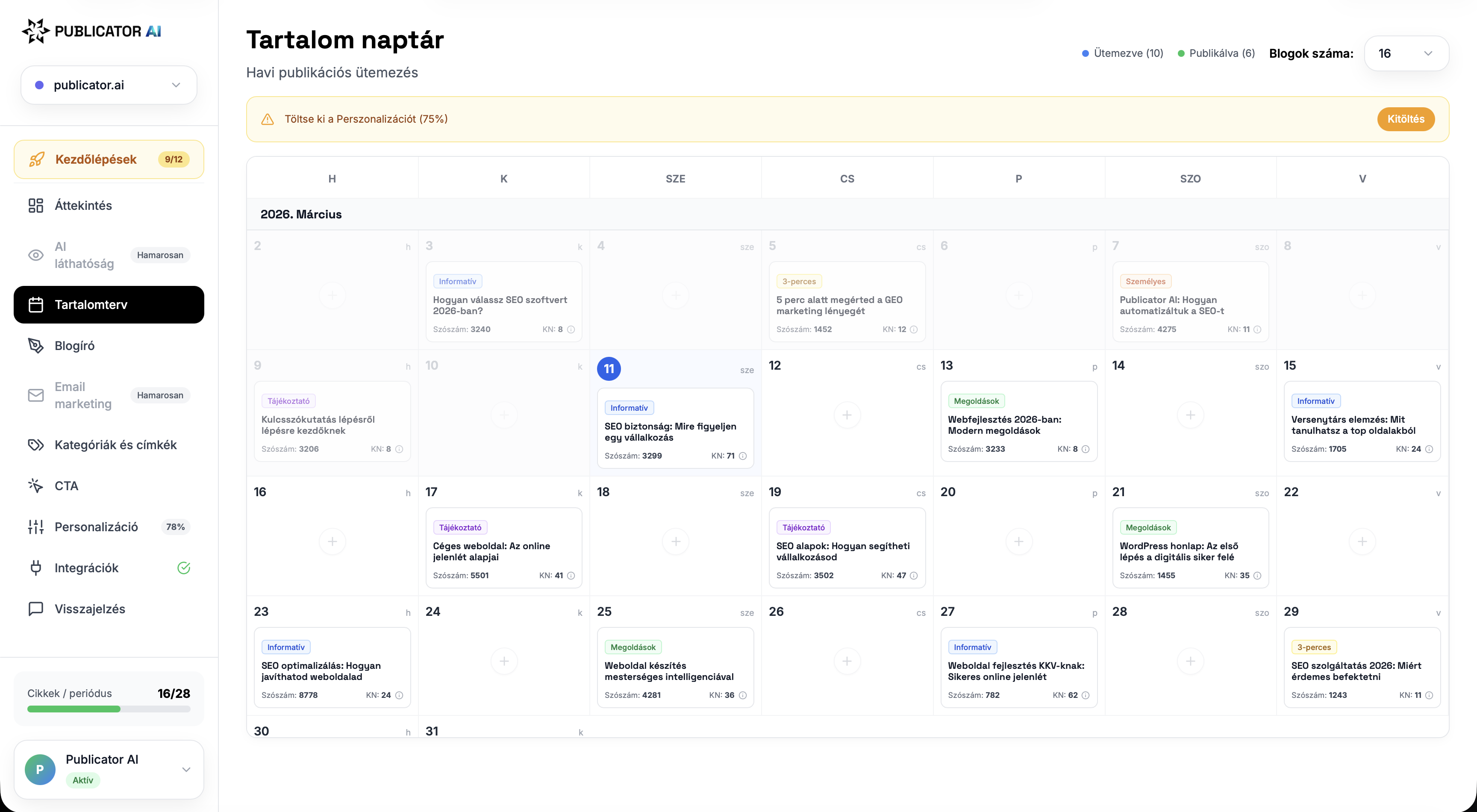
Task: Open Visszajelzés feedback chat icon
Action: (35, 609)
